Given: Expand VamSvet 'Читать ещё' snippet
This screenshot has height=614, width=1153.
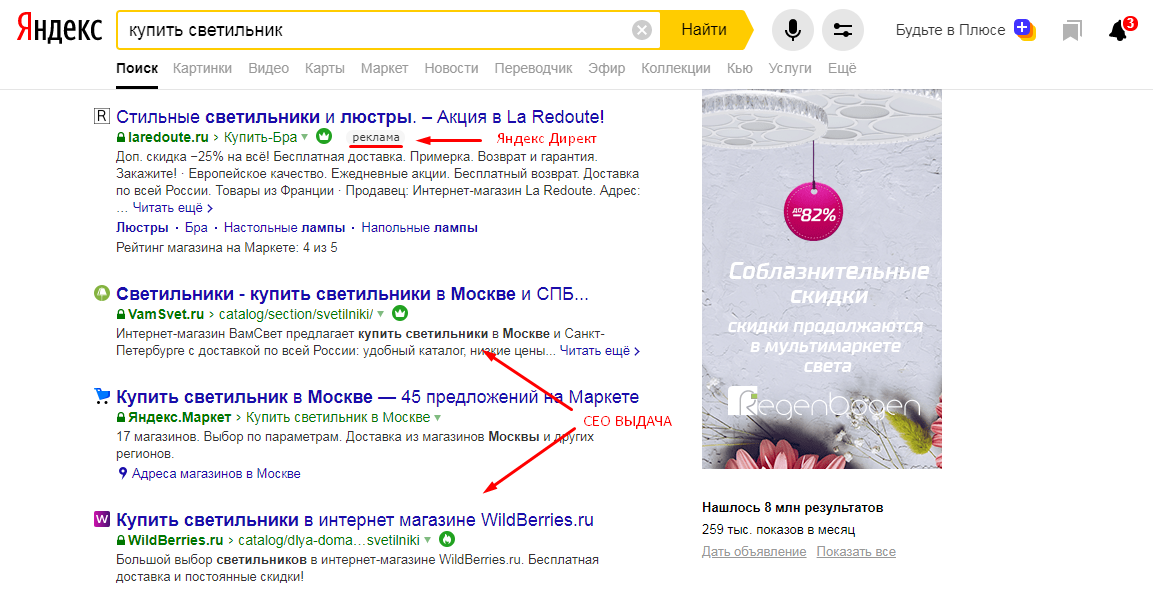Looking at the screenshot, I should point(599,351).
